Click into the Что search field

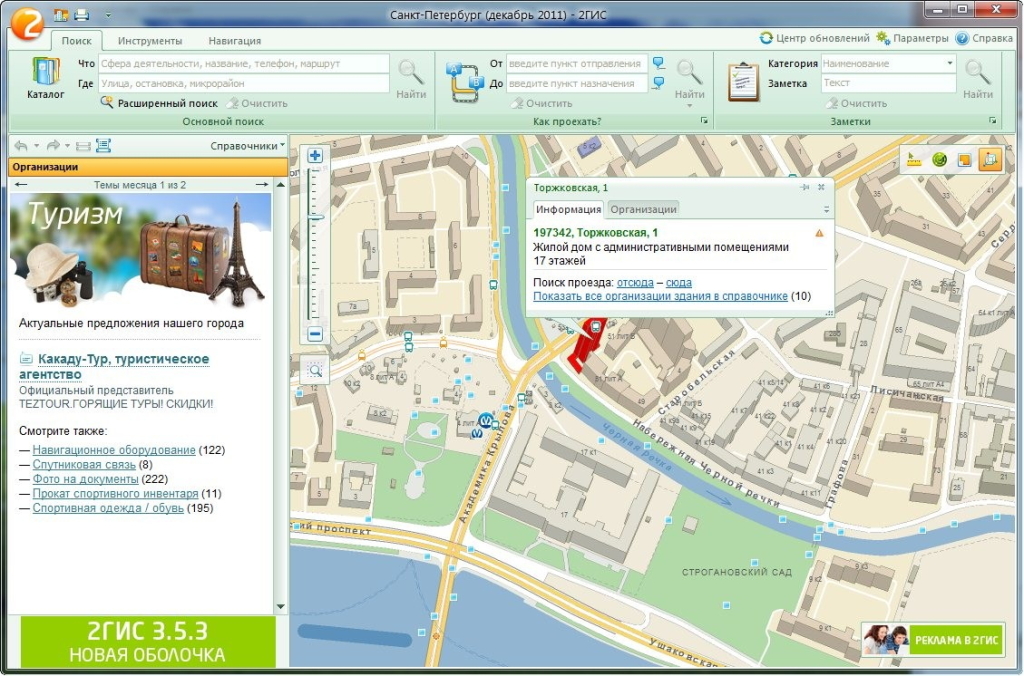[244, 63]
